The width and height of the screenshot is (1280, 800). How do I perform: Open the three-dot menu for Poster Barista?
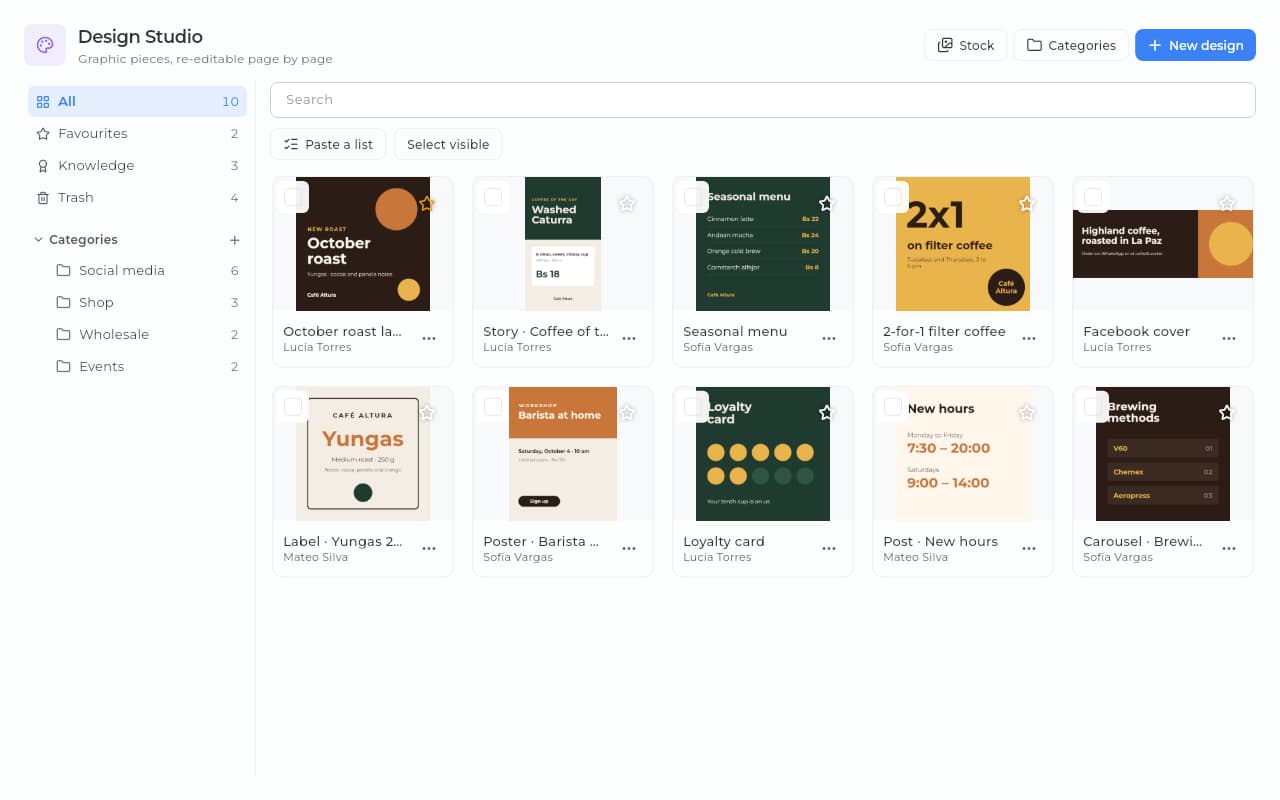(629, 549)
